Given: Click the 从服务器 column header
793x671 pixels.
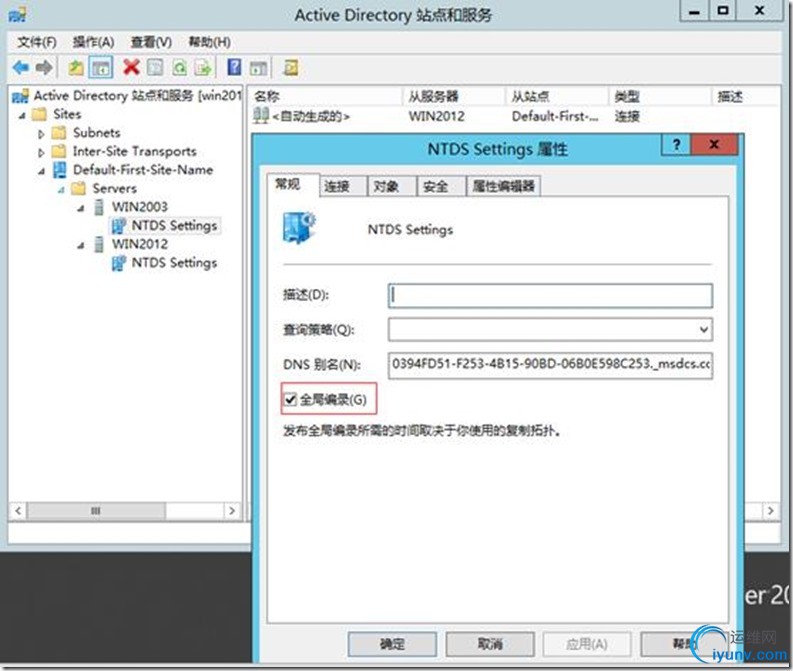Looking at the screenshot, I should [x=454, y=96].
